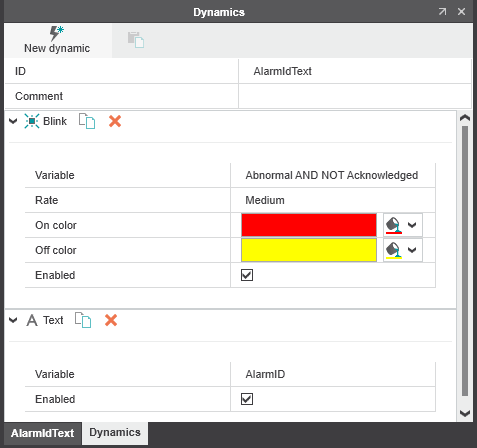Copy the Text dynamic
Screen dimensions: 477x448
pos(83,320)
